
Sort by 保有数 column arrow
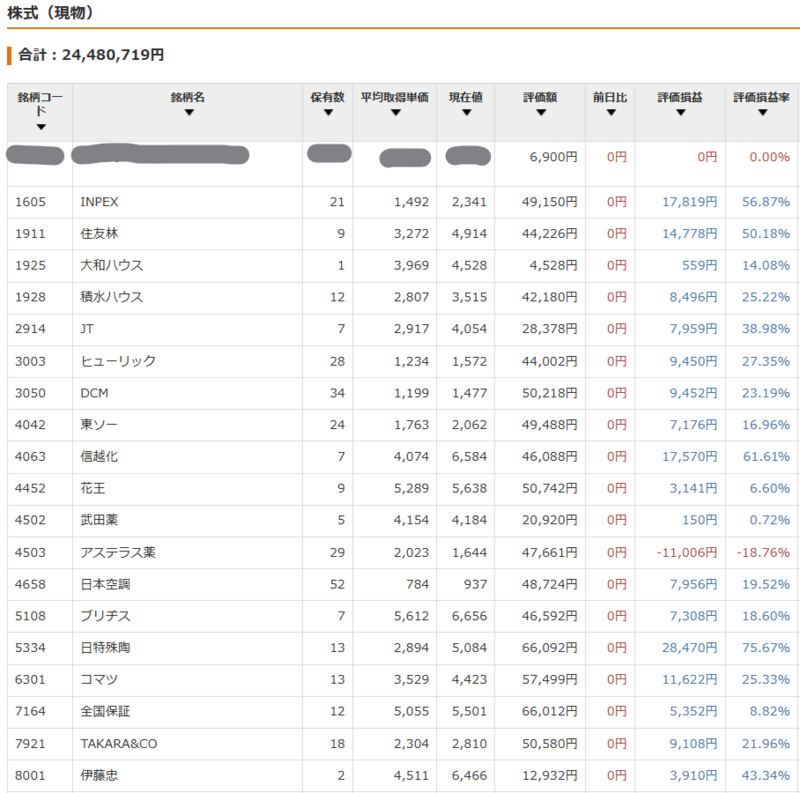click(328, 112)
